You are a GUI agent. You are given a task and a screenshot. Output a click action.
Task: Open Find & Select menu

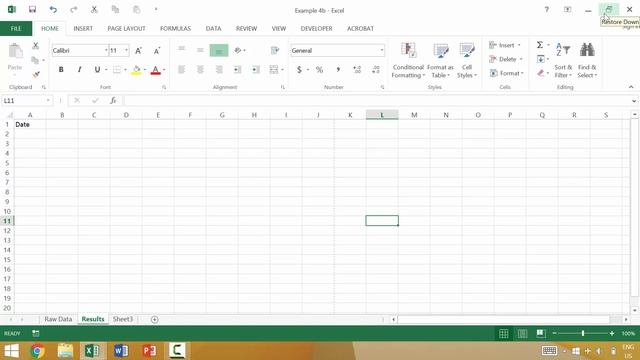587,60
